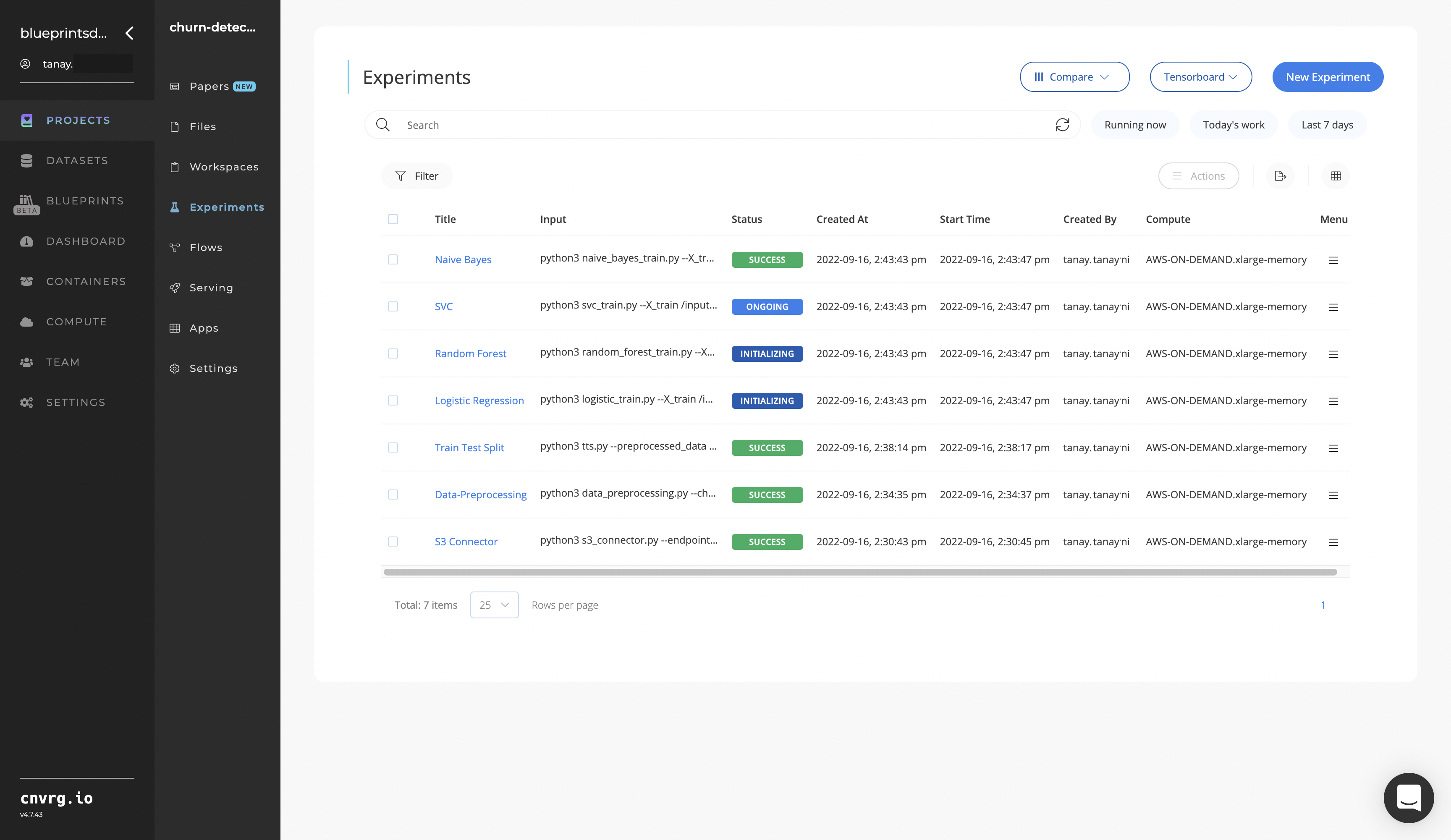Viewport: 1451px width, 840px height.
Task: Click the project Settings gear icon
Action: tap(175, 369)
